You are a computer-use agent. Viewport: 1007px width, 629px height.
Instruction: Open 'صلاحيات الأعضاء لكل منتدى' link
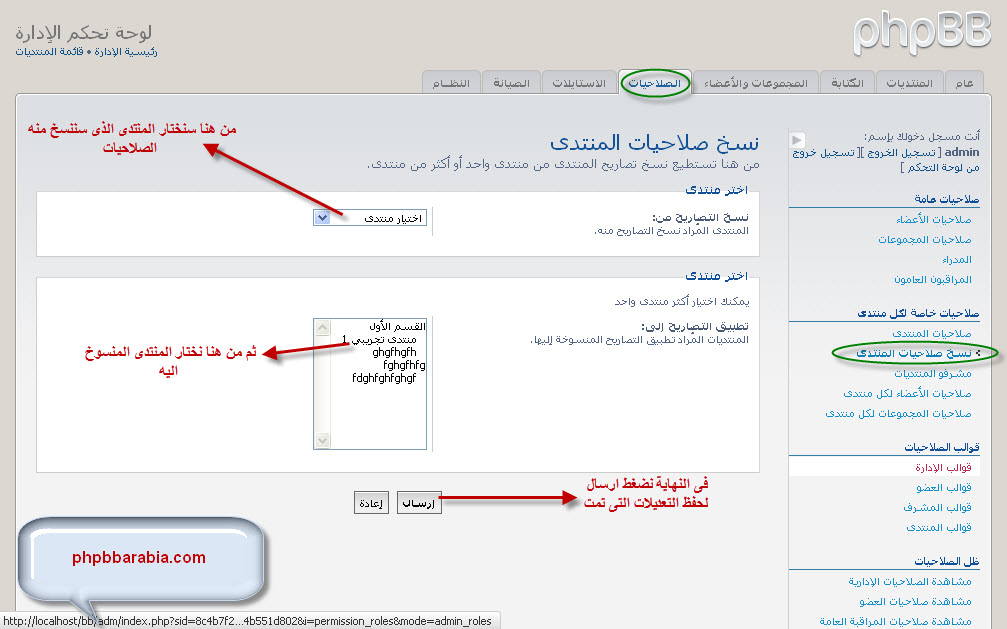[x=907, y=393]
